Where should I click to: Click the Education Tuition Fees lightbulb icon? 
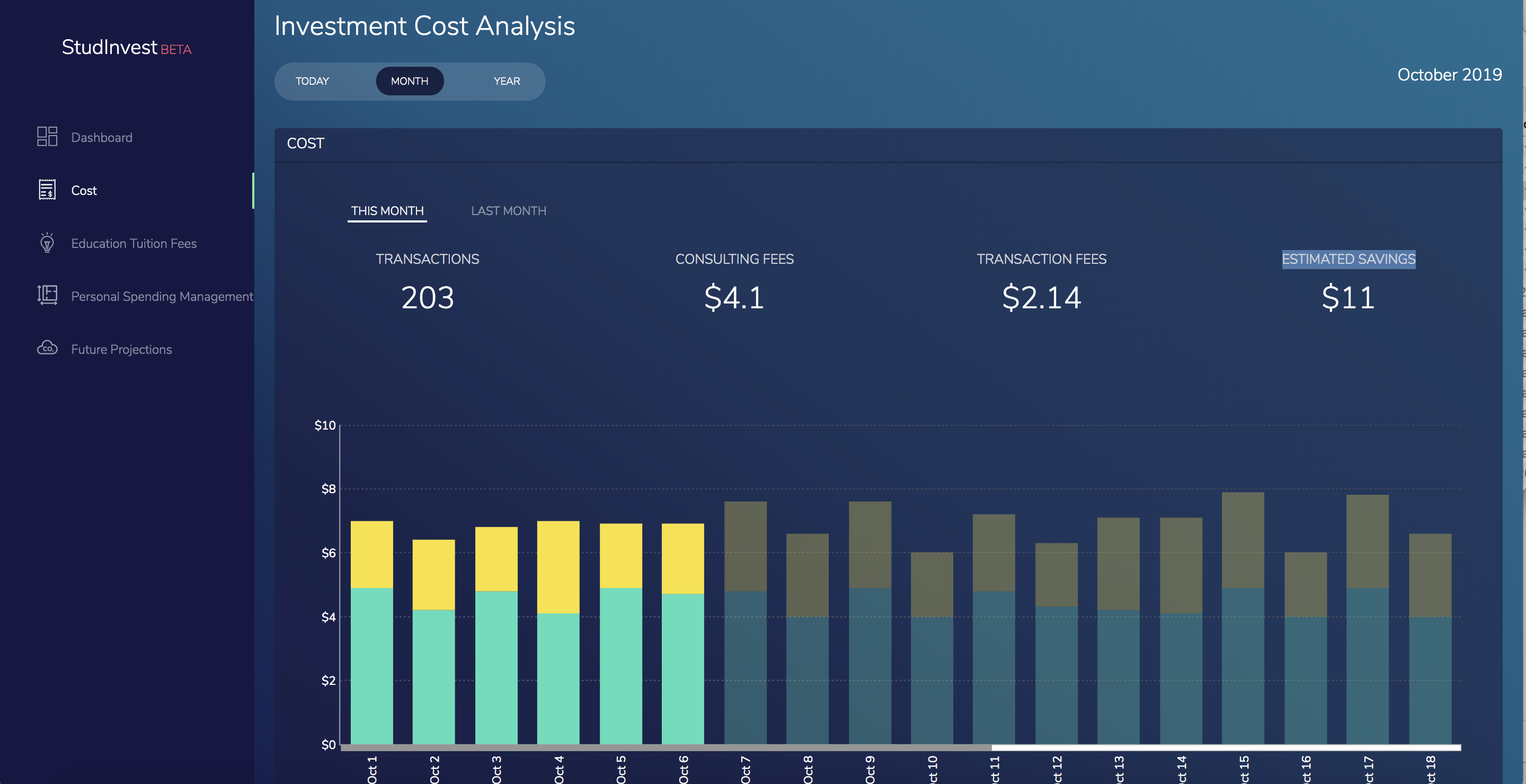pyautogui.click(x=47, y=243)
